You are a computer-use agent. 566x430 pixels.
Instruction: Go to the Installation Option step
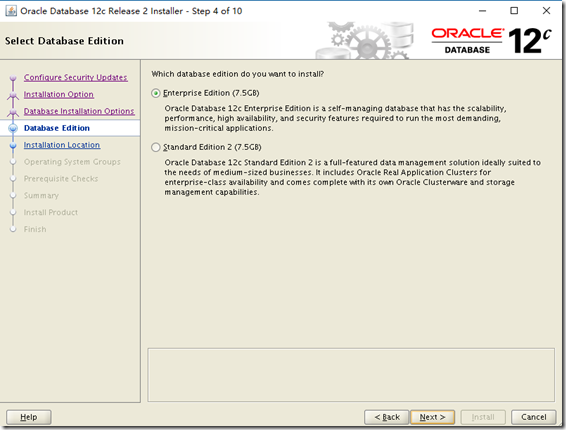pyautogui.click(x=59, y=95)
